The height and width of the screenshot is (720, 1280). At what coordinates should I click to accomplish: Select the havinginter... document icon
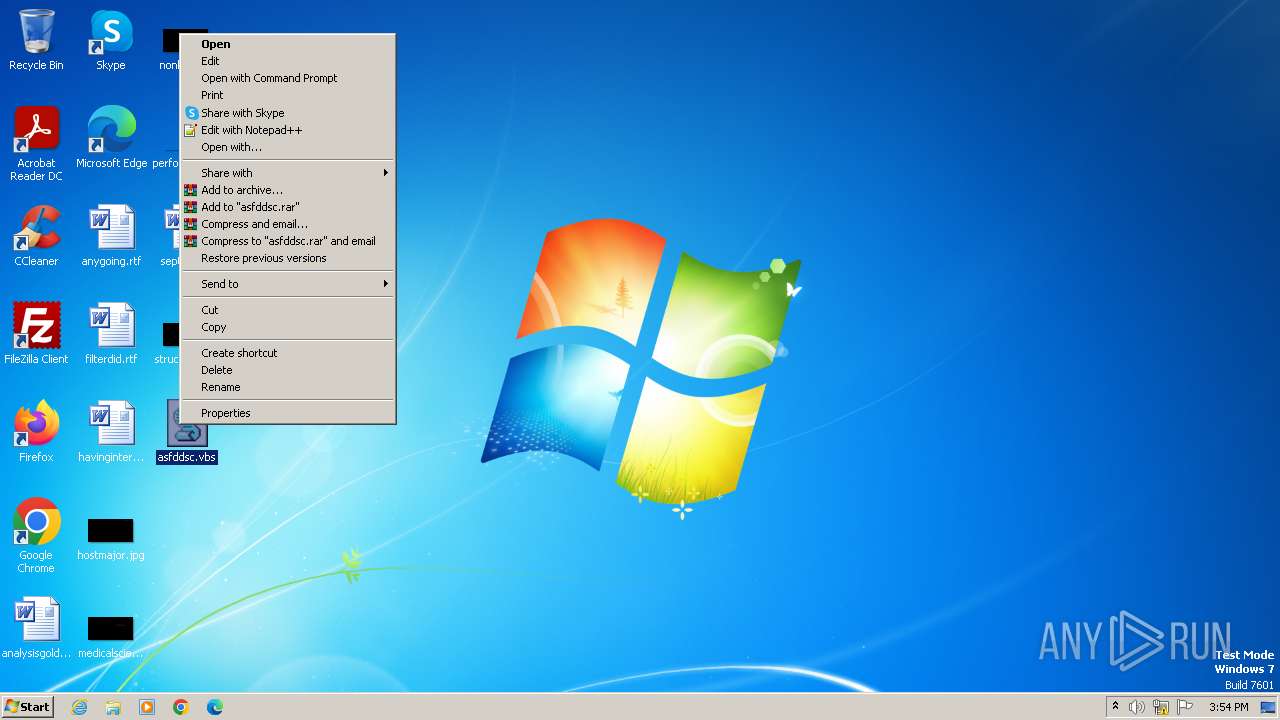[111, 432]
